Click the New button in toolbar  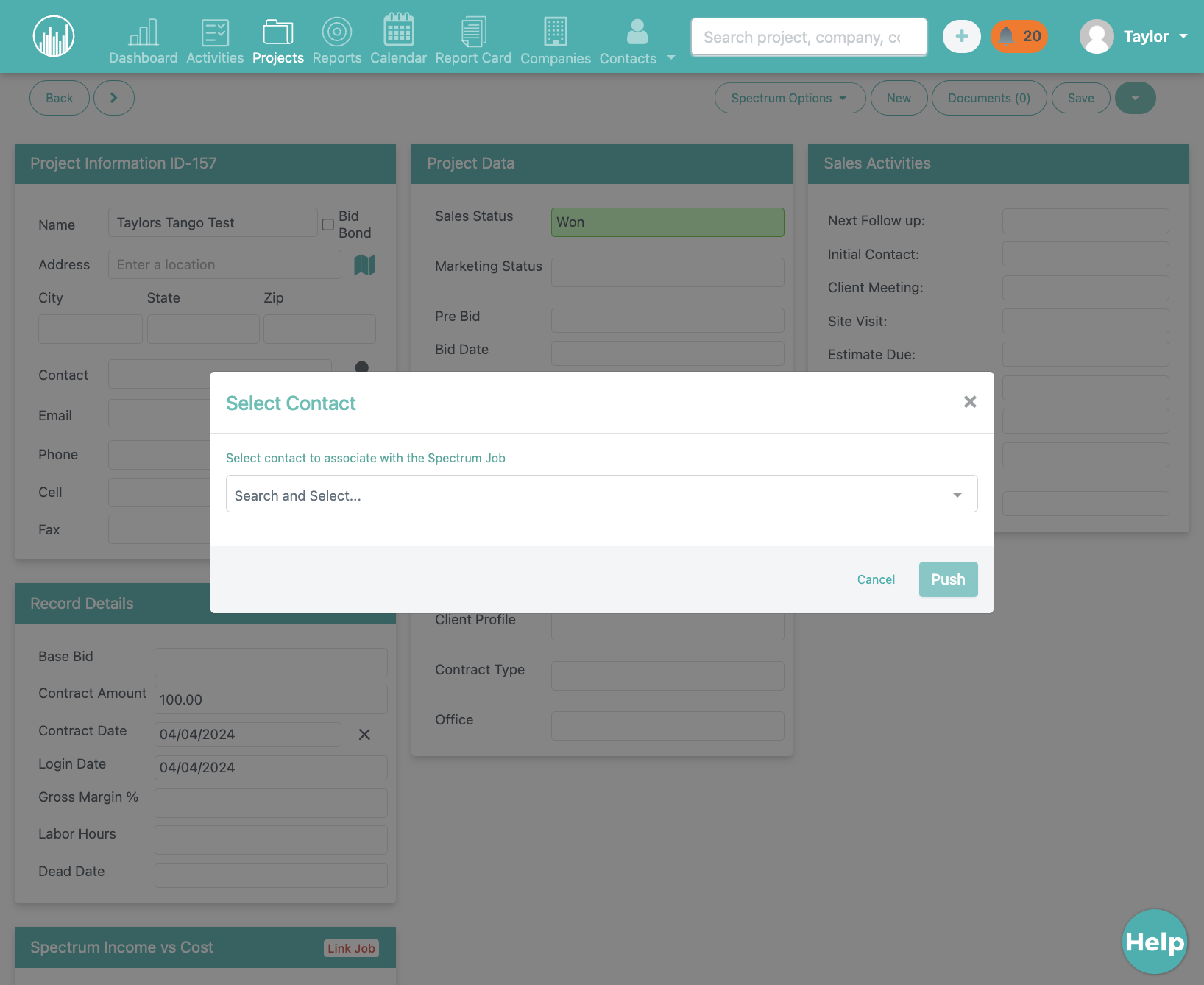899,98
